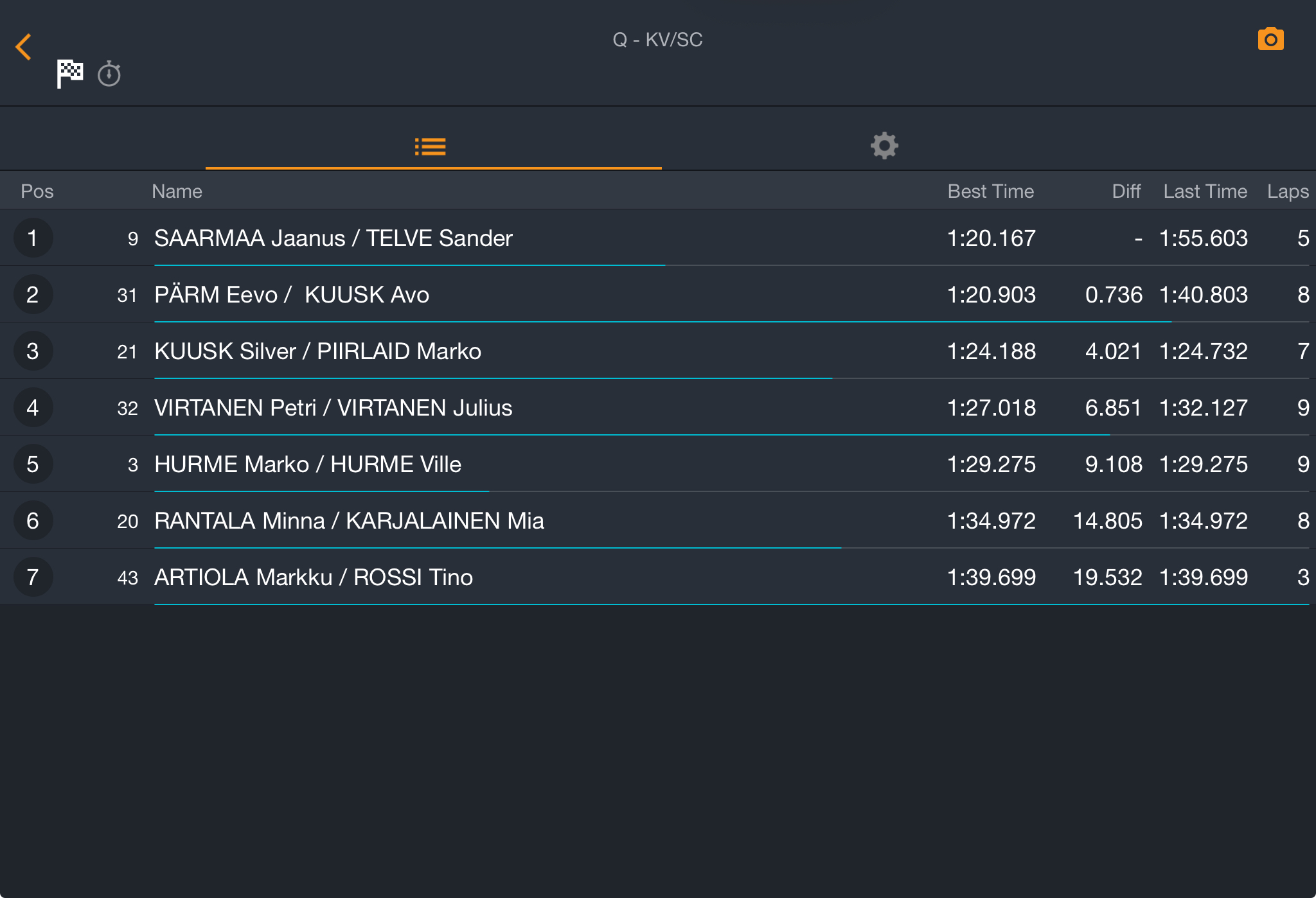Image resolution: width=1316 pixels, height=898 pixels.
Task: Click diff value 4.021
Action: coord(1114,351)
